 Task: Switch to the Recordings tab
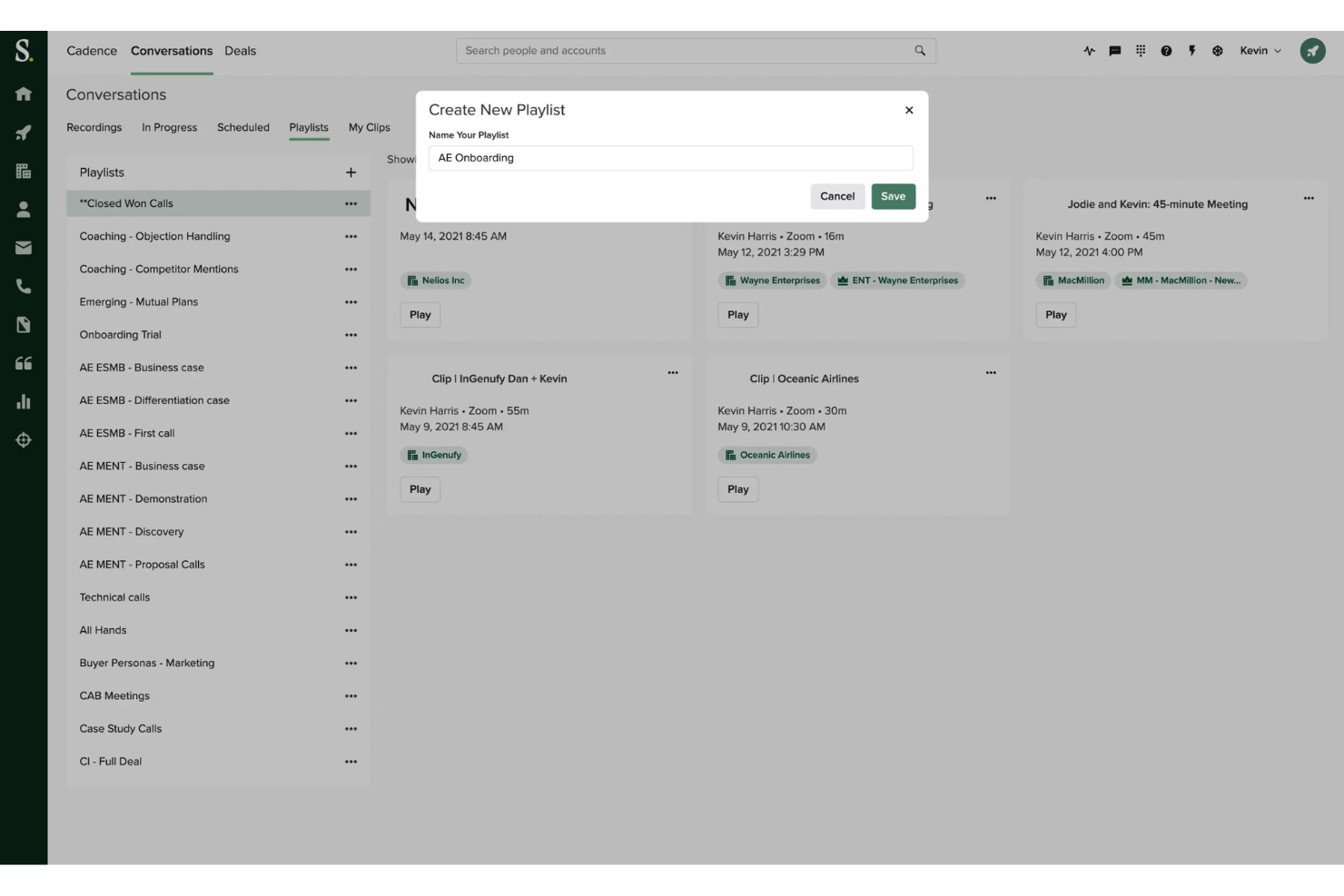[x=94, y=127]
